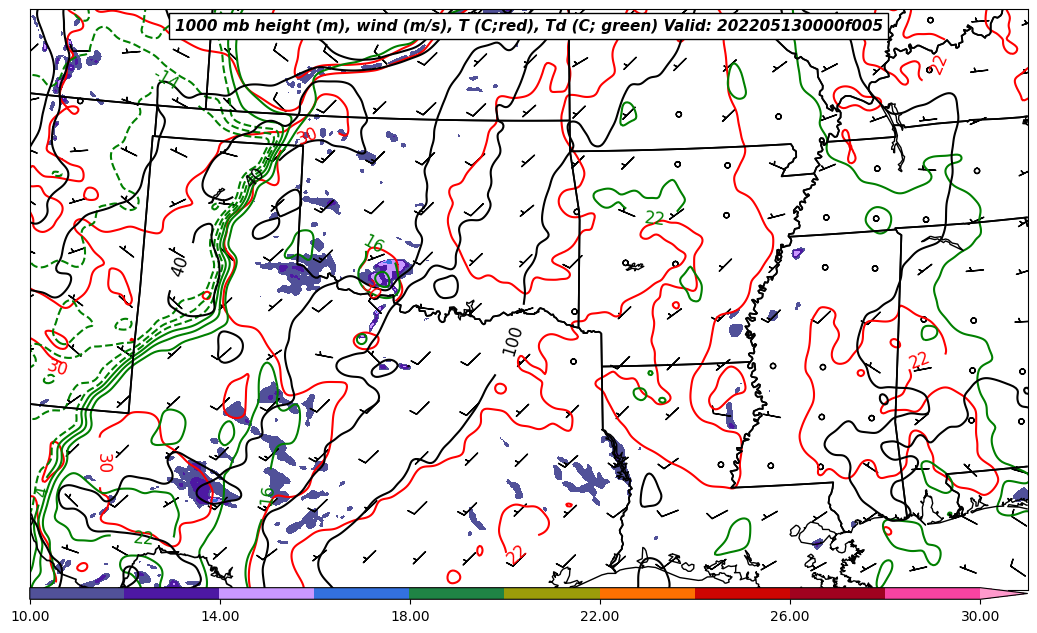
Task: Choose the lavender 14–16 colorbar segment
Action: tap(267, 593)
